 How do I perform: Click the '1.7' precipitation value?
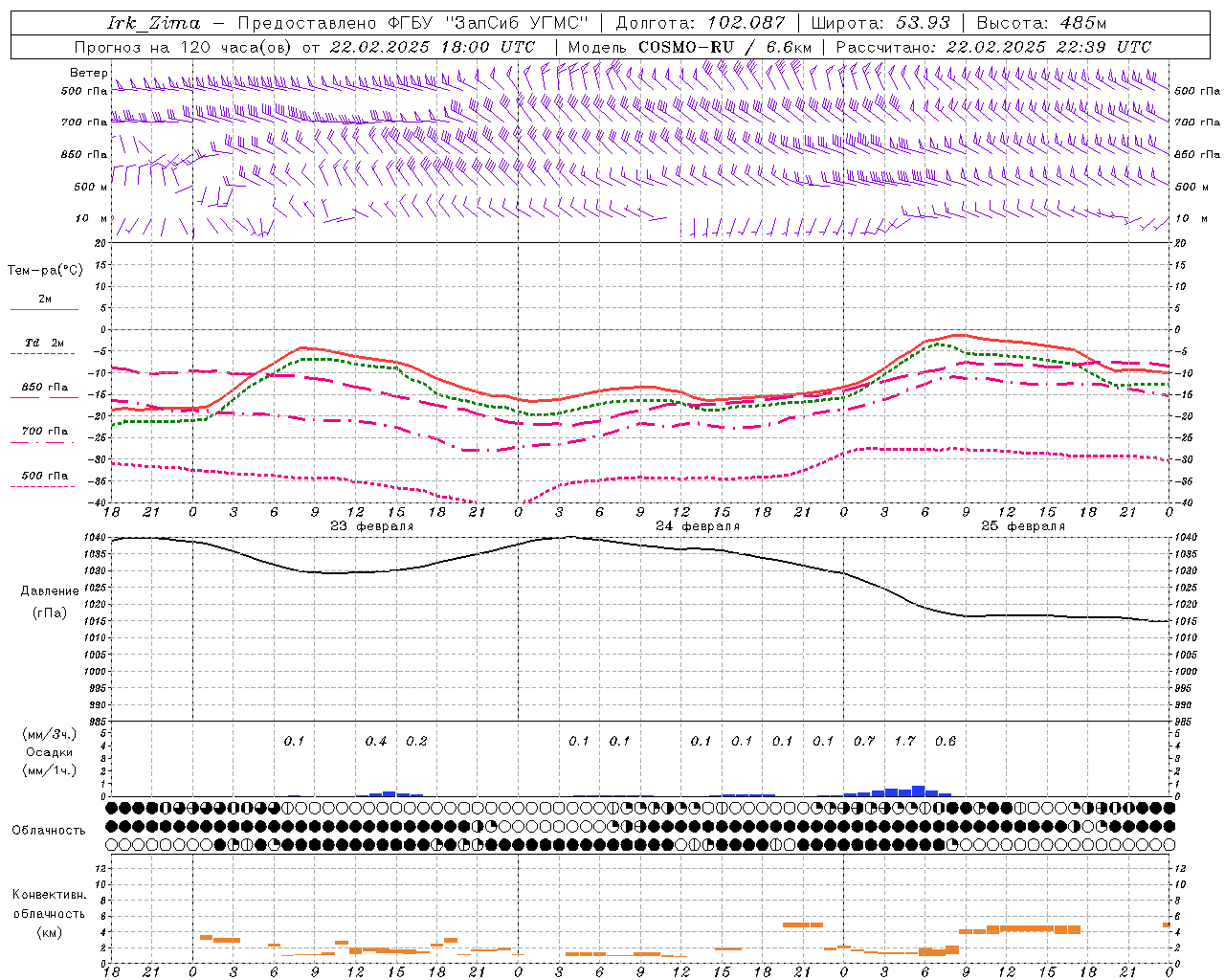pos(904,741)
